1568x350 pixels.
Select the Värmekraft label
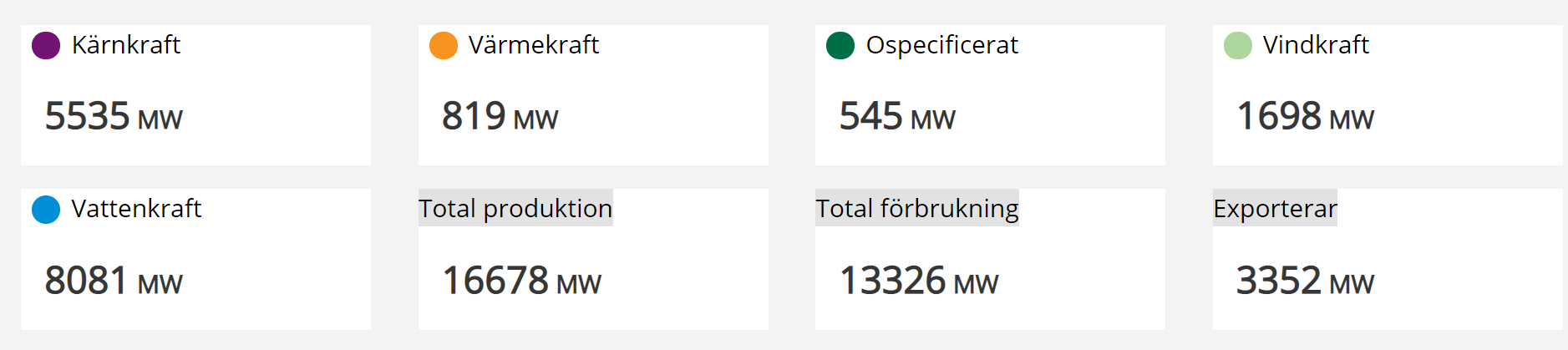[534, 44]
